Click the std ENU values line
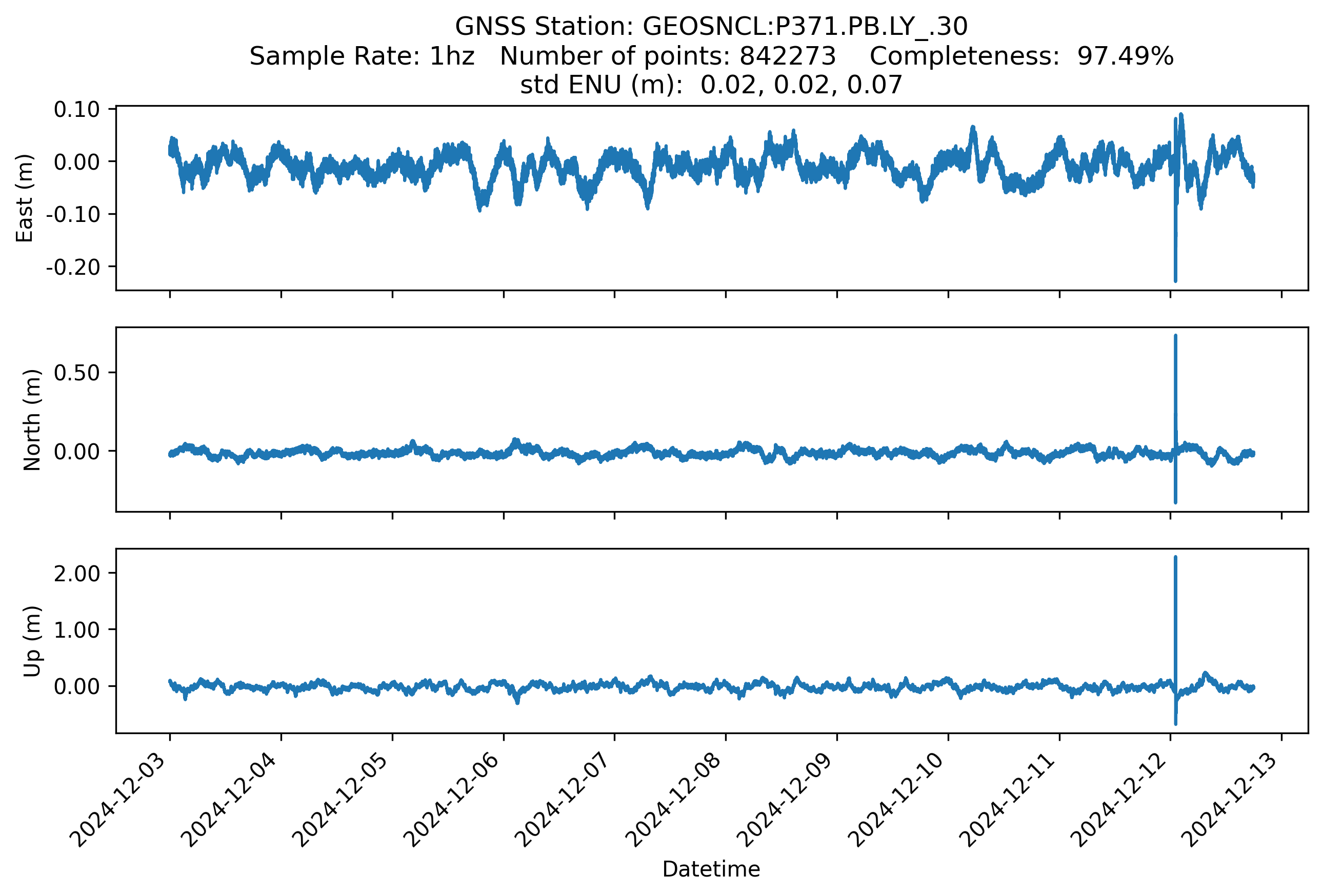Screen dimensions: 1323x896 pos(710,85)
